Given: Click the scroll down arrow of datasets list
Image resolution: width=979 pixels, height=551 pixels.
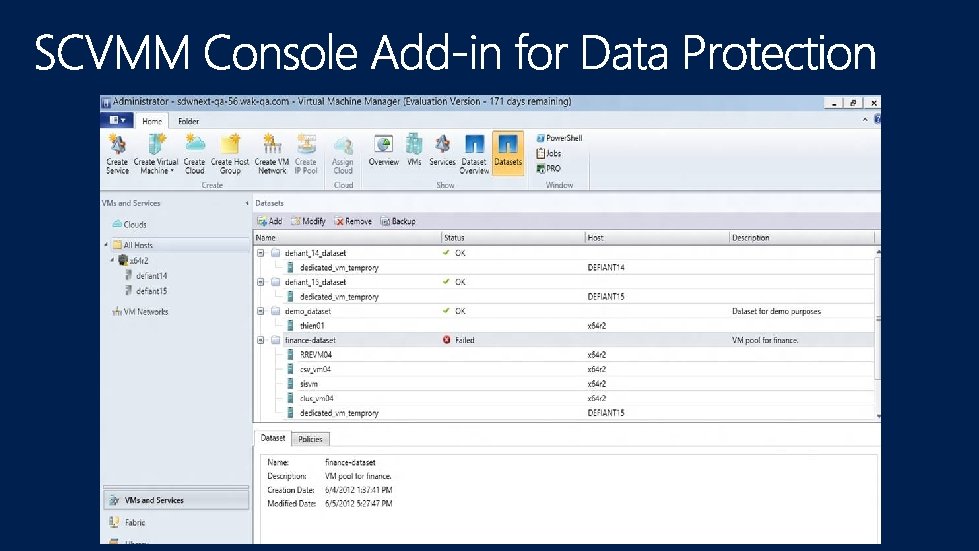Looking at the screenshot, I should [878, 416].
